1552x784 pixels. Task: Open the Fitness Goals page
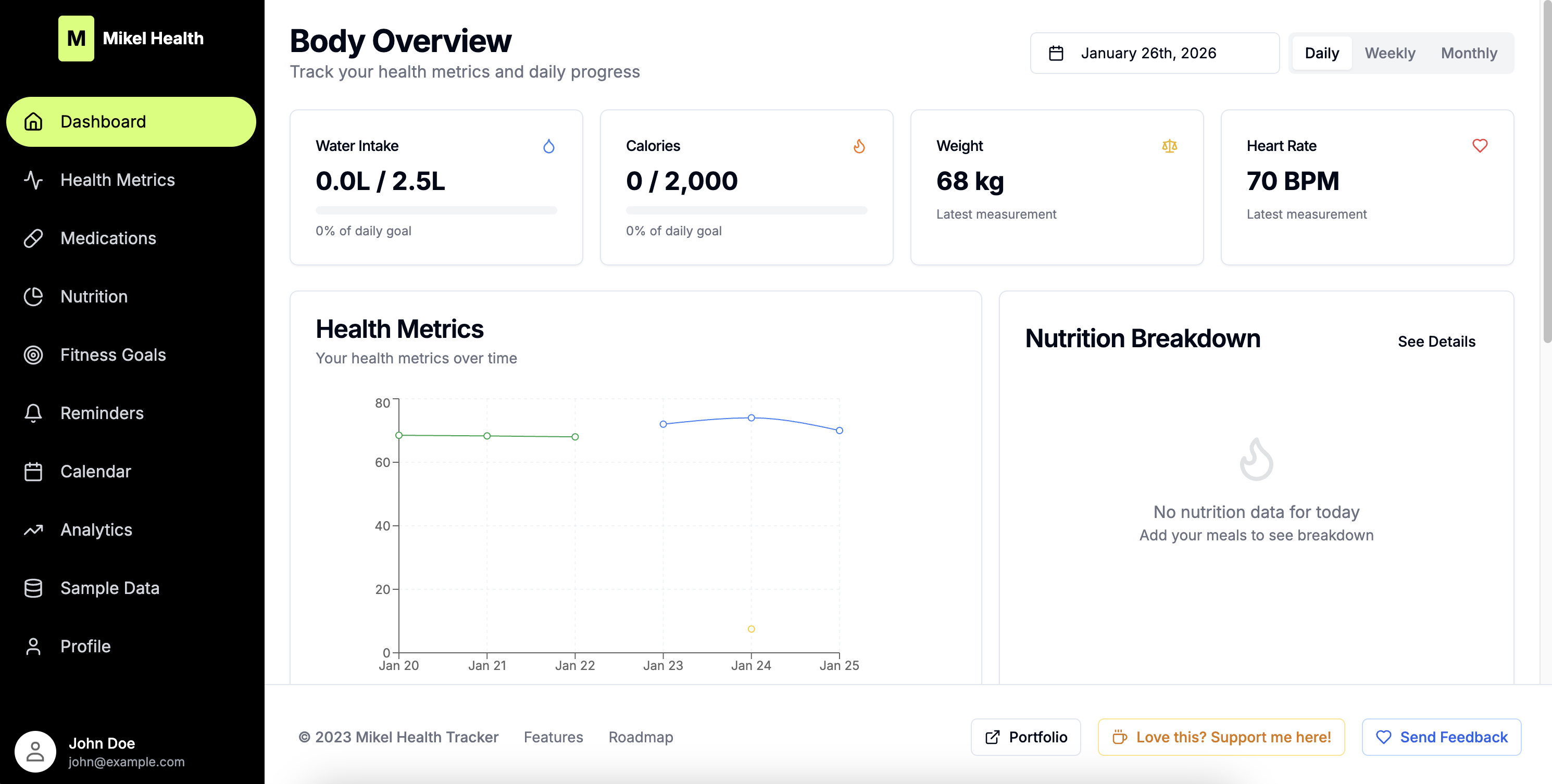(x=112, y=355)
